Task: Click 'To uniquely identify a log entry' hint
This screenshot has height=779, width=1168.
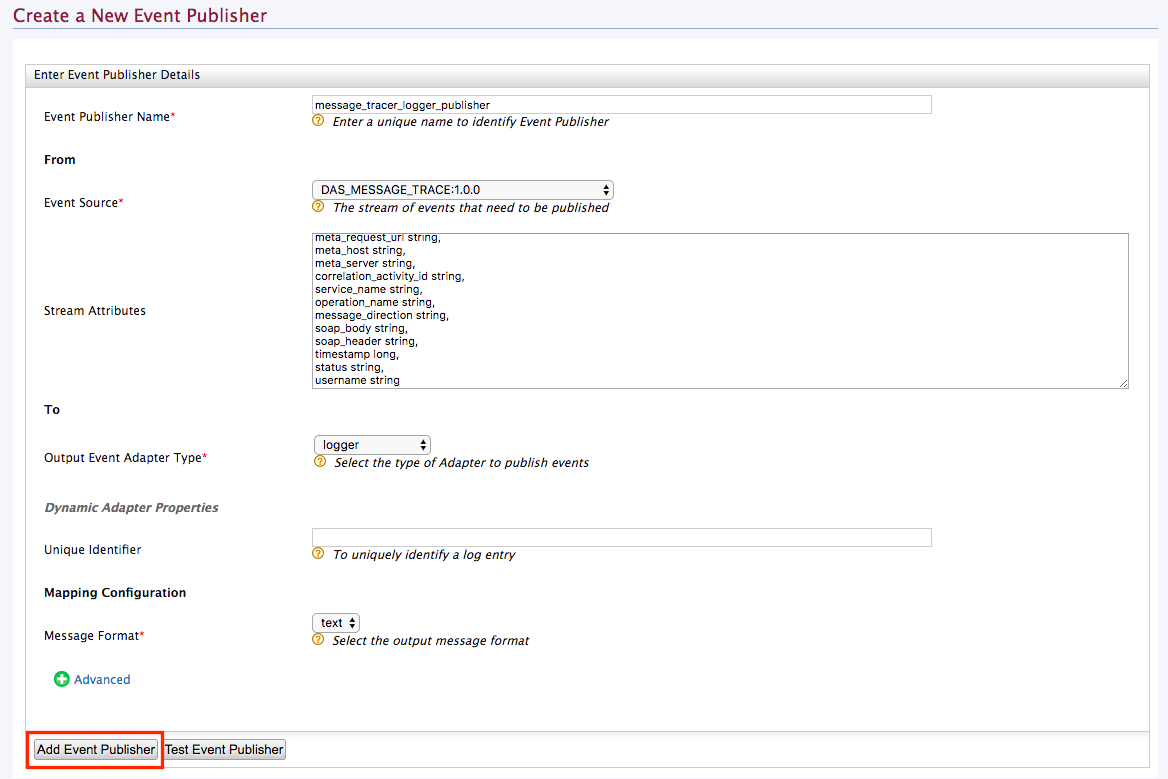Action: pyautogui.click(x=424, y=555)
